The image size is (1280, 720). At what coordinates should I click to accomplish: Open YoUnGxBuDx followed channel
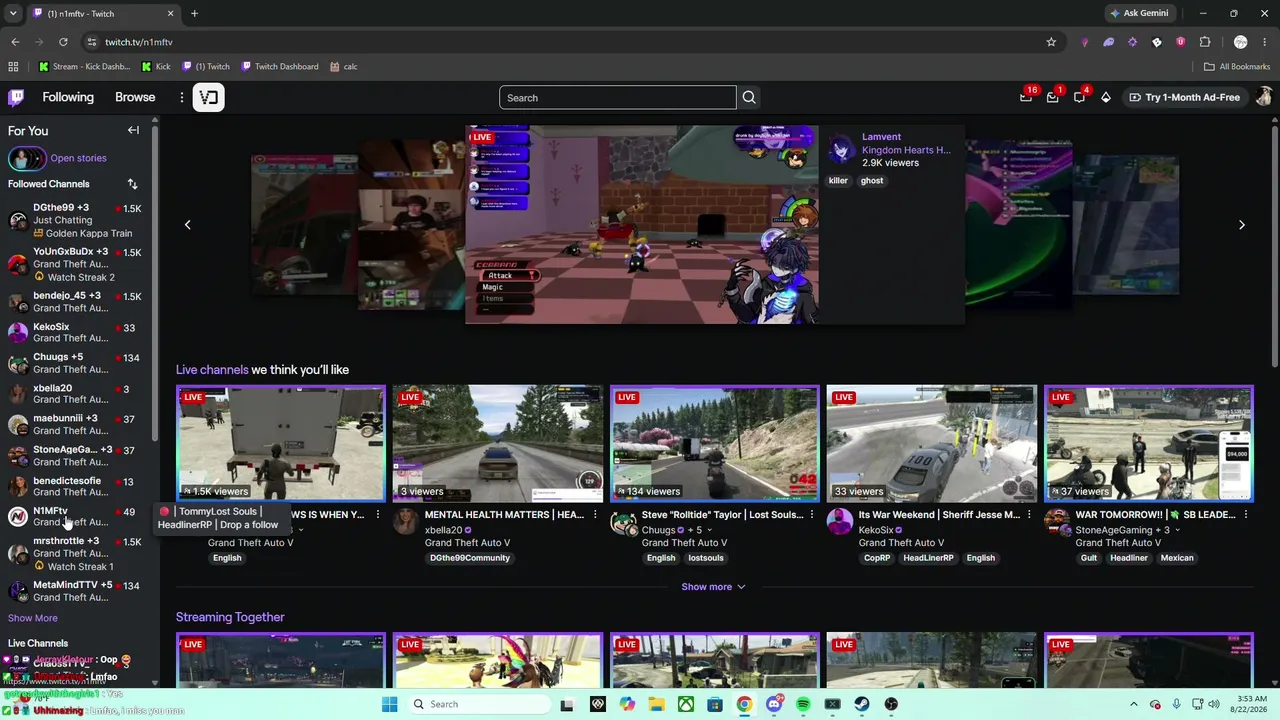pos(78,264)
